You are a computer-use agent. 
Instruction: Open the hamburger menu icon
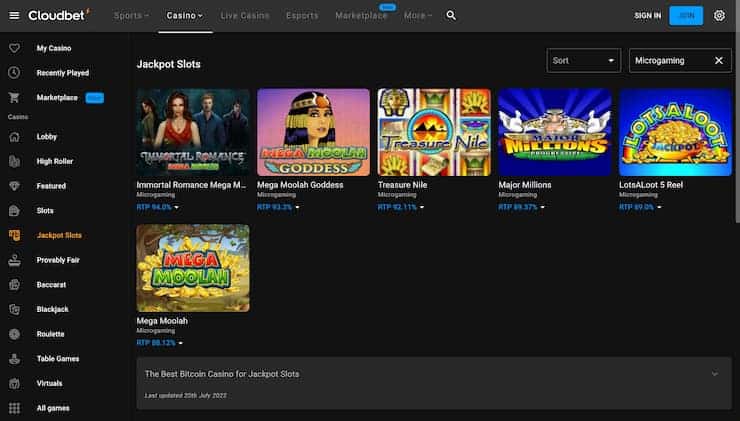(14, 16)
